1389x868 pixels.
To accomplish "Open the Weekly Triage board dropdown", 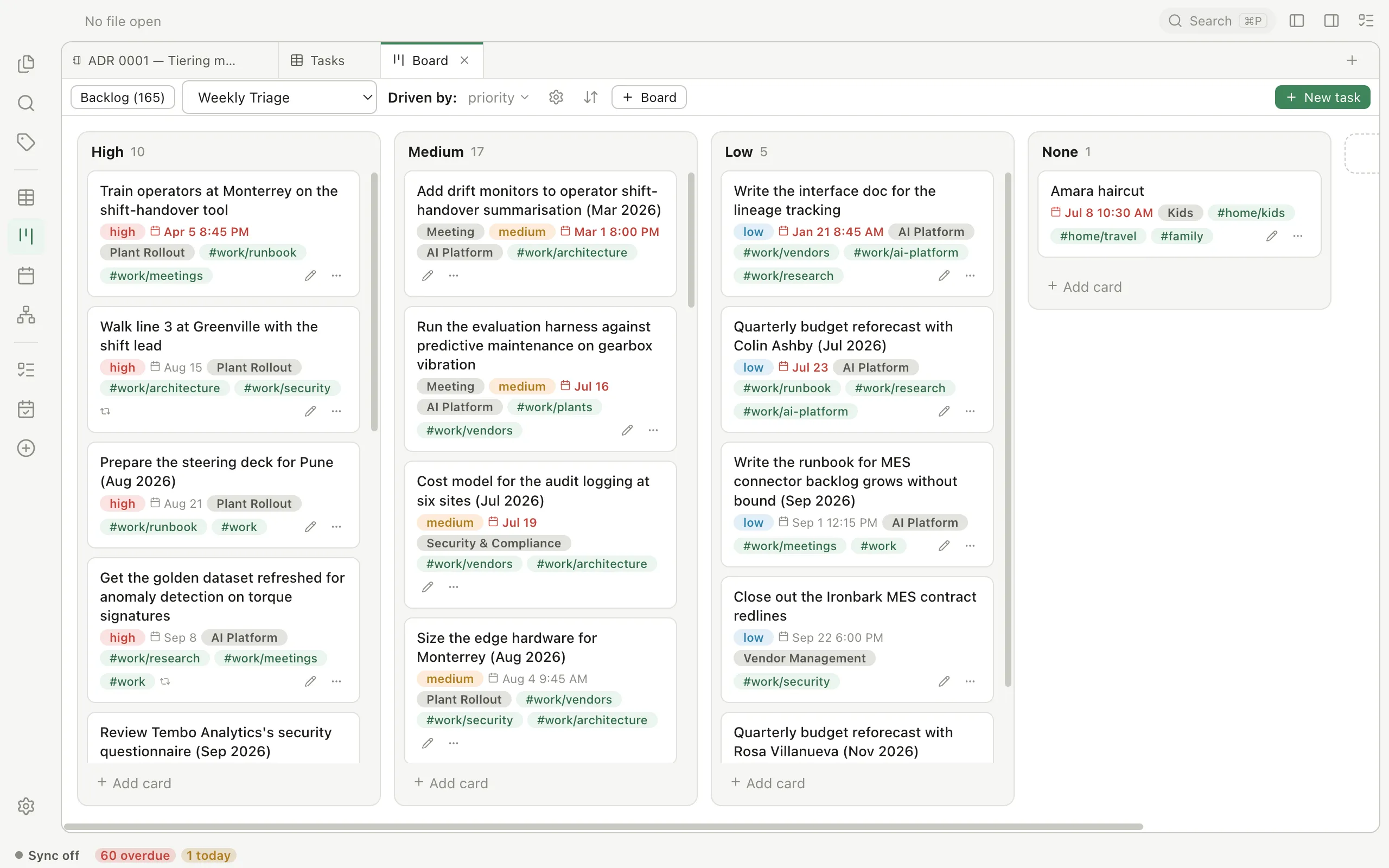I will (279, 97).
